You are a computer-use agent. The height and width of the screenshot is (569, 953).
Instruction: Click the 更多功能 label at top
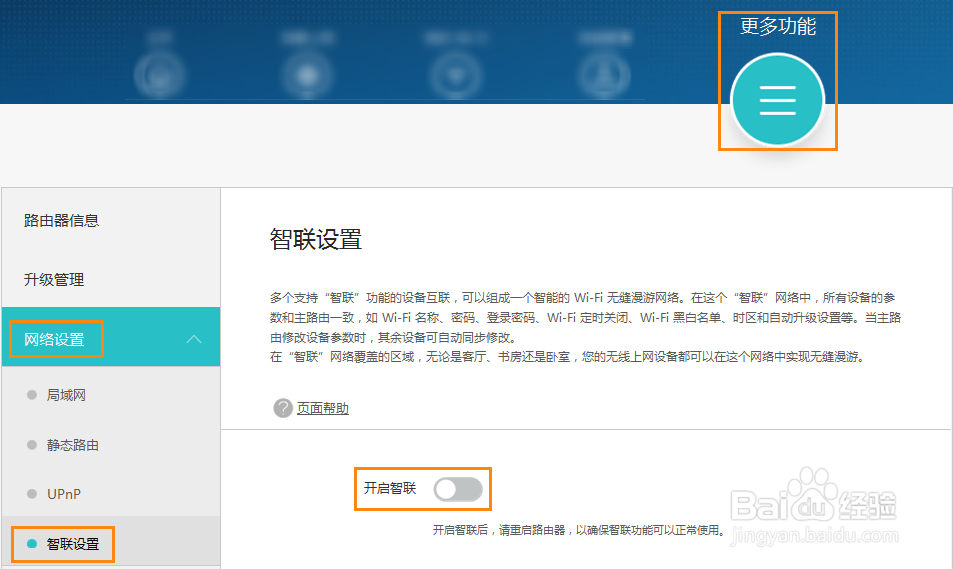[x=778, y=26]
